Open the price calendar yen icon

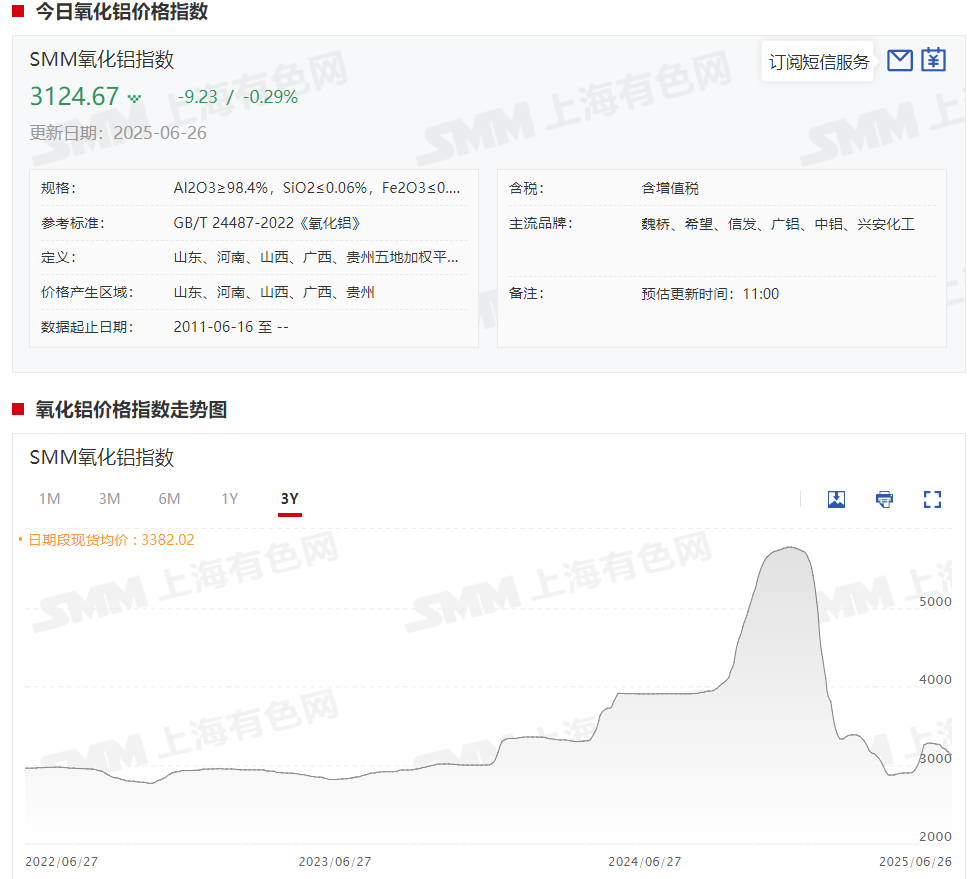click(x=933, y=60)
